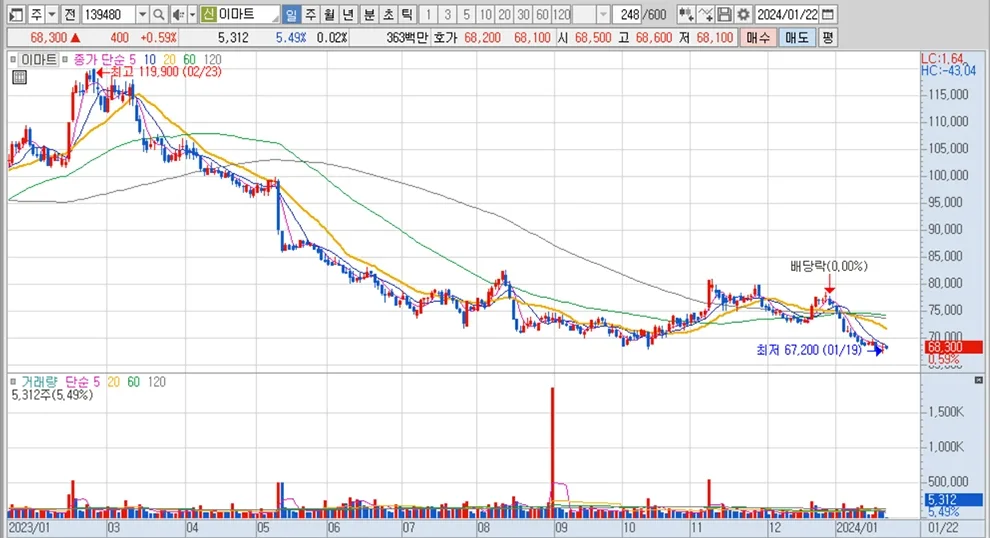This screenshot has width=990, height=538.
Task: Click the panel layout icon at top-left
Action: 15,15
